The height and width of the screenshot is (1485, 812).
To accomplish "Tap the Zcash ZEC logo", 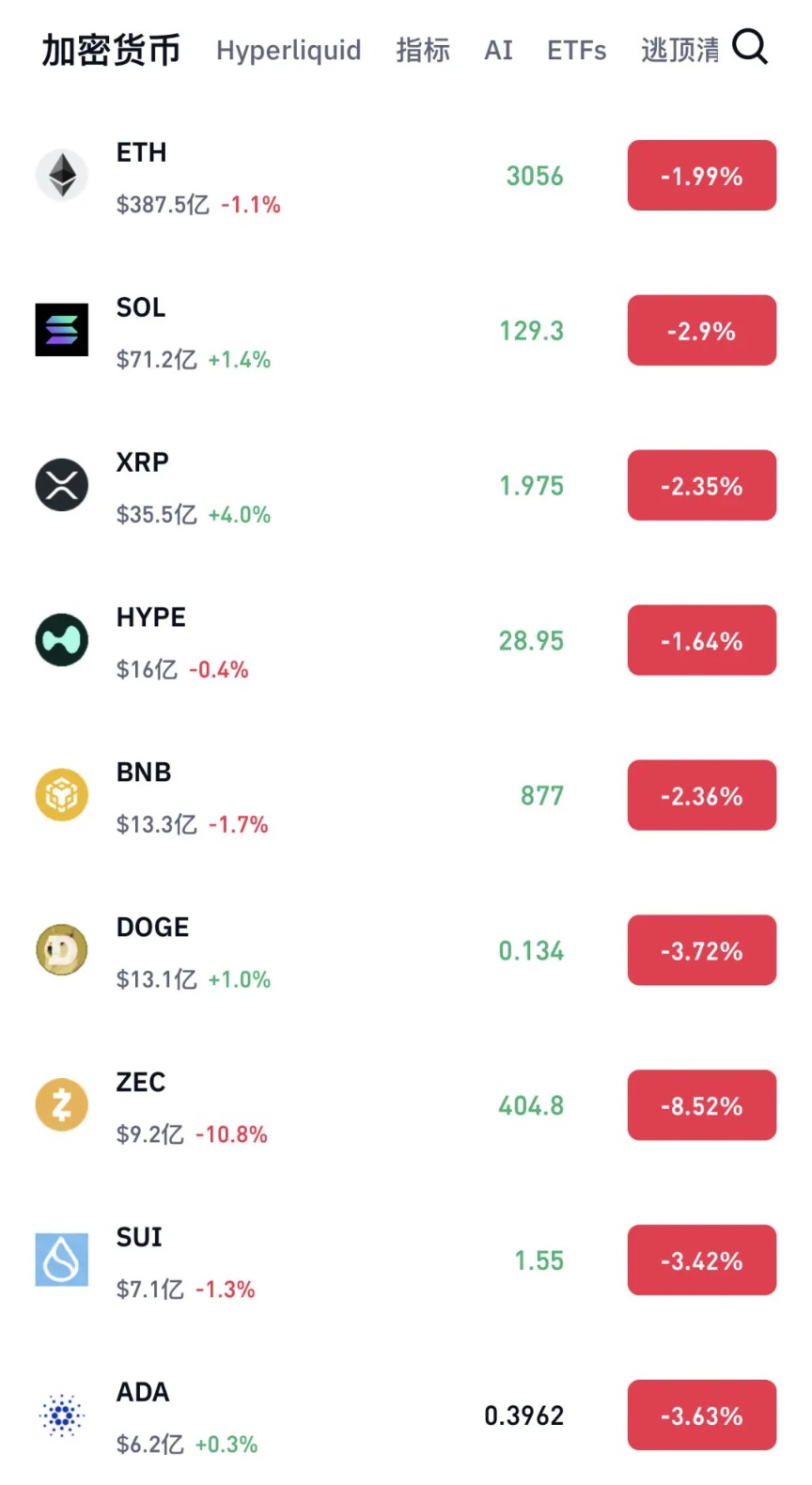I will [62, 1105].
